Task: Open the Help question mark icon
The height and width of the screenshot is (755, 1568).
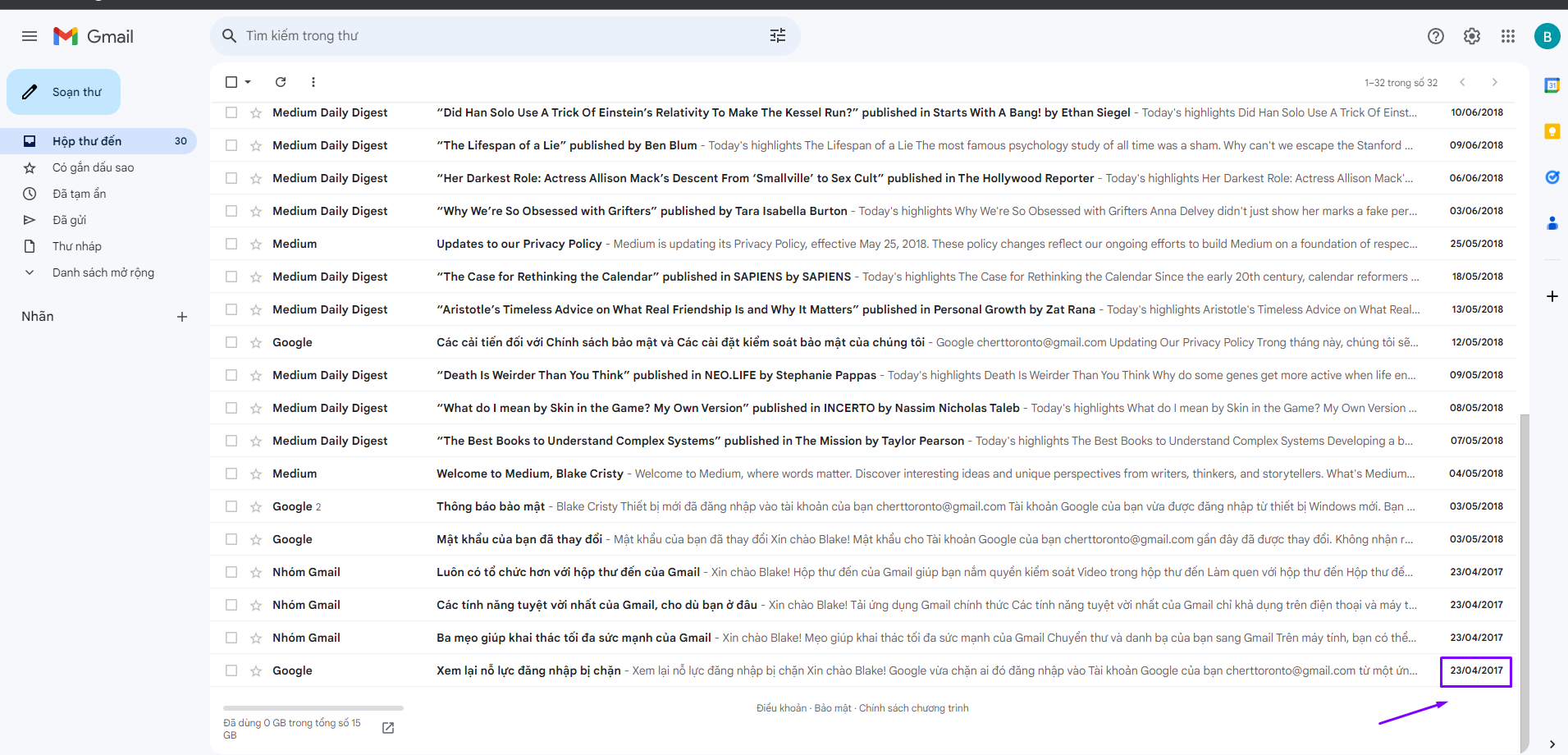Action: [x=1436, y=36]
